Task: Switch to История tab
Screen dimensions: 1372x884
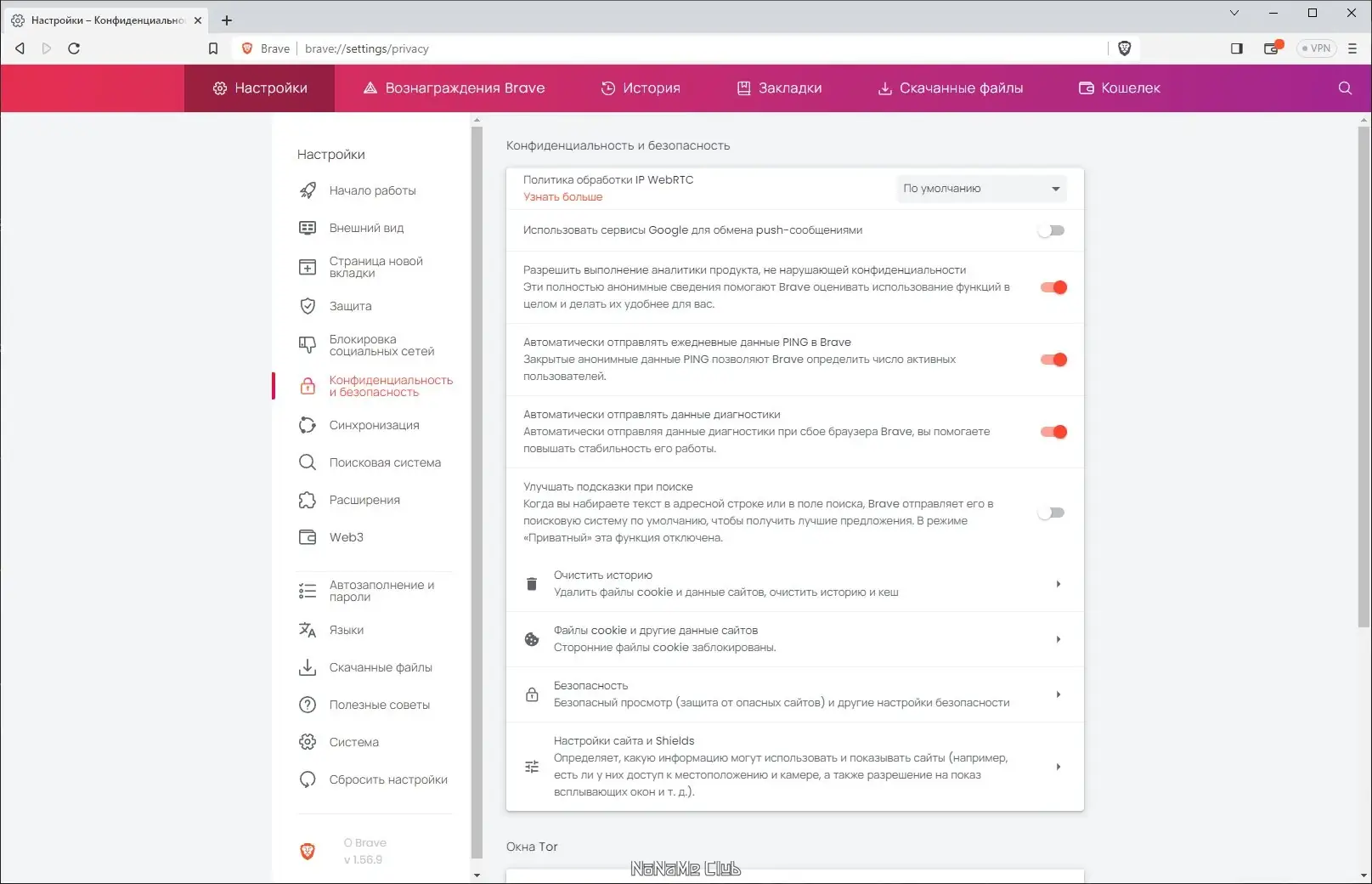Action: point(640,88)
